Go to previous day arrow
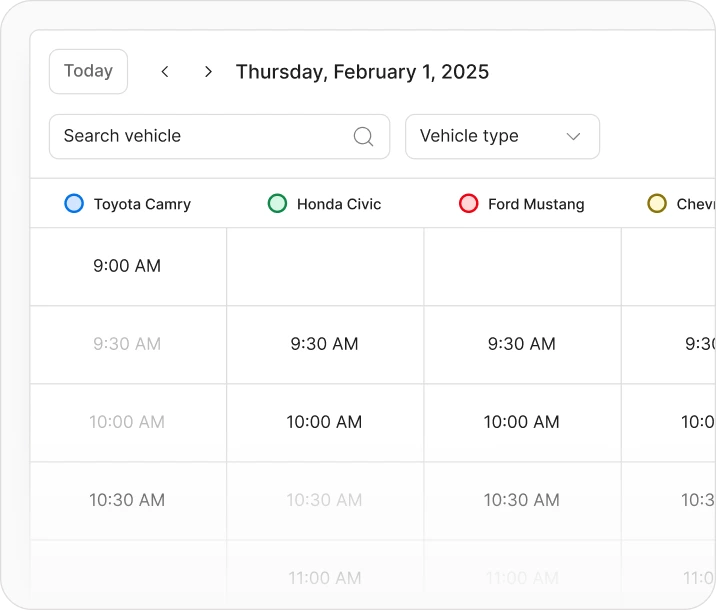Image resolution: width=716 pixels, height=610 pixels. click(165, 72)
